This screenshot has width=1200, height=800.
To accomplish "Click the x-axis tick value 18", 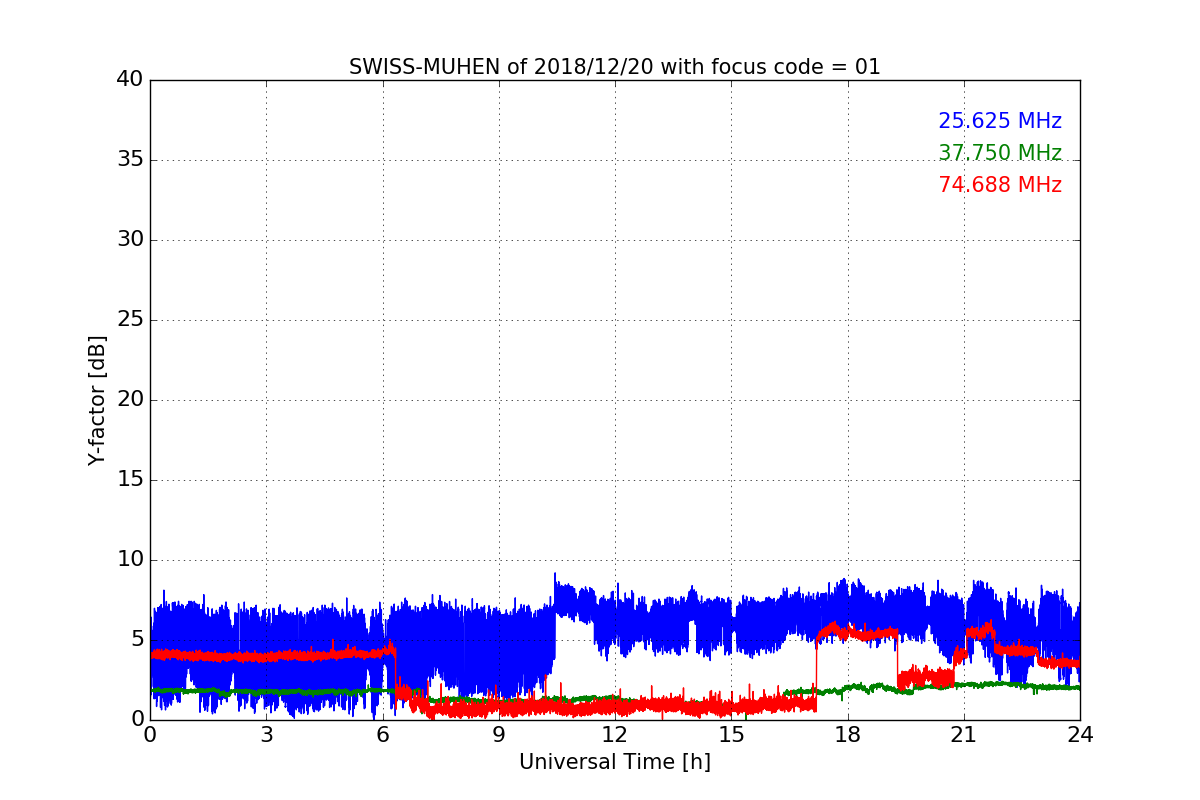I will pyautogui.click(x=848, y=735).
